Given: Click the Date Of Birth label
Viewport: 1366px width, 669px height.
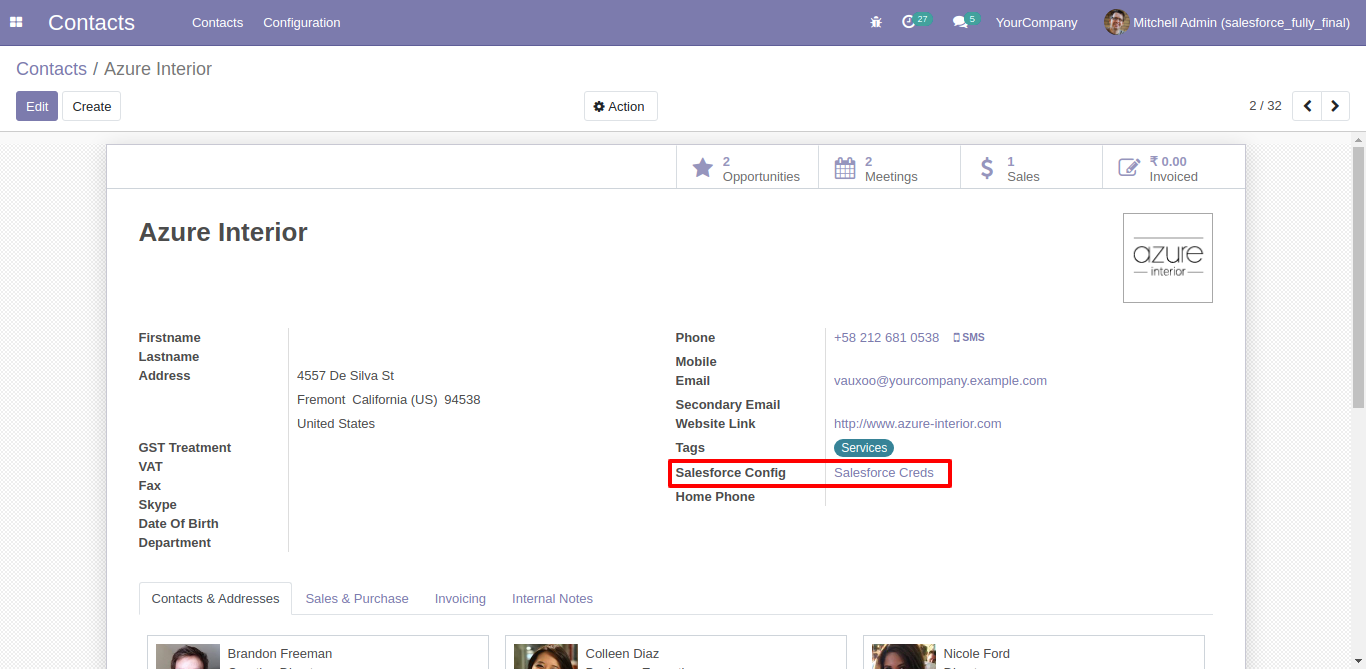Looking at the screenshot, I should pos(178,524).
